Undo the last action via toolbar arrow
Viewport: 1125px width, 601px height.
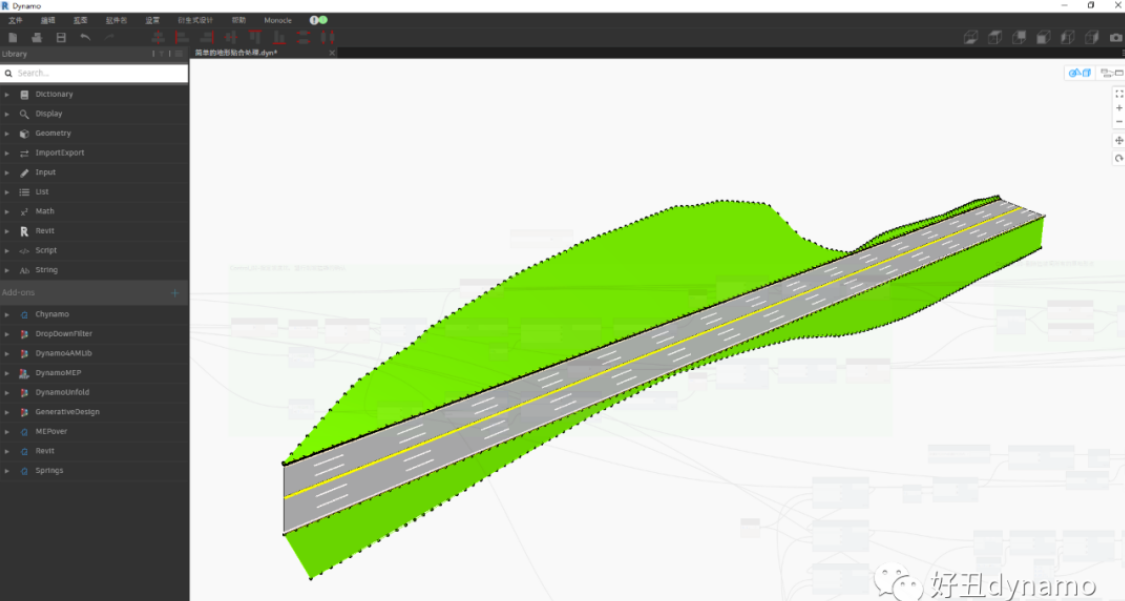coord(85,37)
